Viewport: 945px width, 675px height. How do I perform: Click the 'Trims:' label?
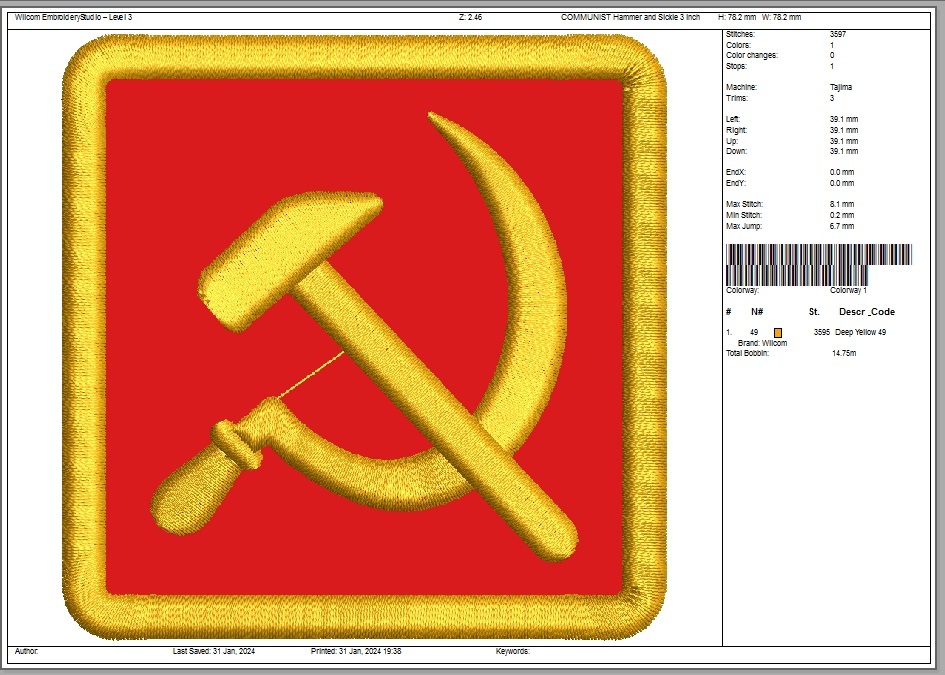(x=737, y=98)
